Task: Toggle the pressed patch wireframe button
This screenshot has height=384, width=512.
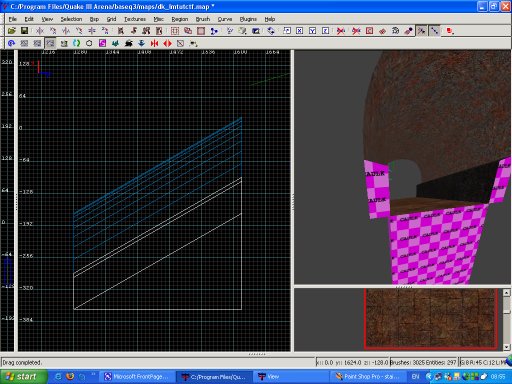Action: (50, 43)
